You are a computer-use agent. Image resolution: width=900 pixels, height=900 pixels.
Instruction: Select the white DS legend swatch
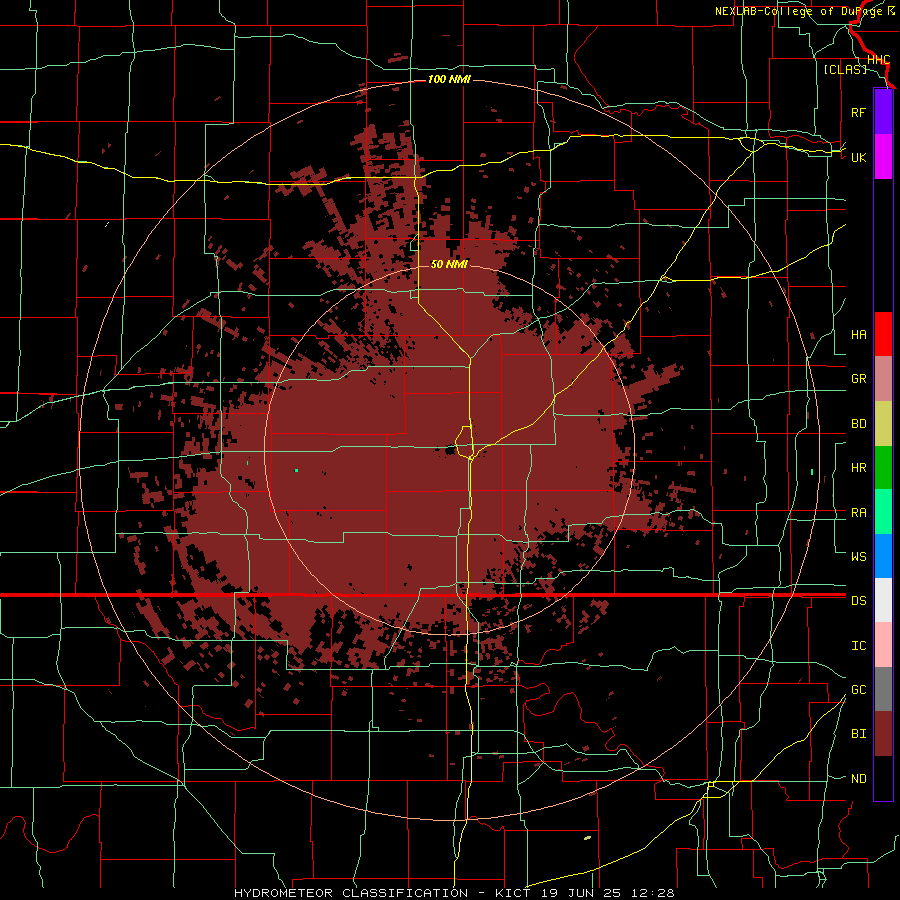click(883, 600)
